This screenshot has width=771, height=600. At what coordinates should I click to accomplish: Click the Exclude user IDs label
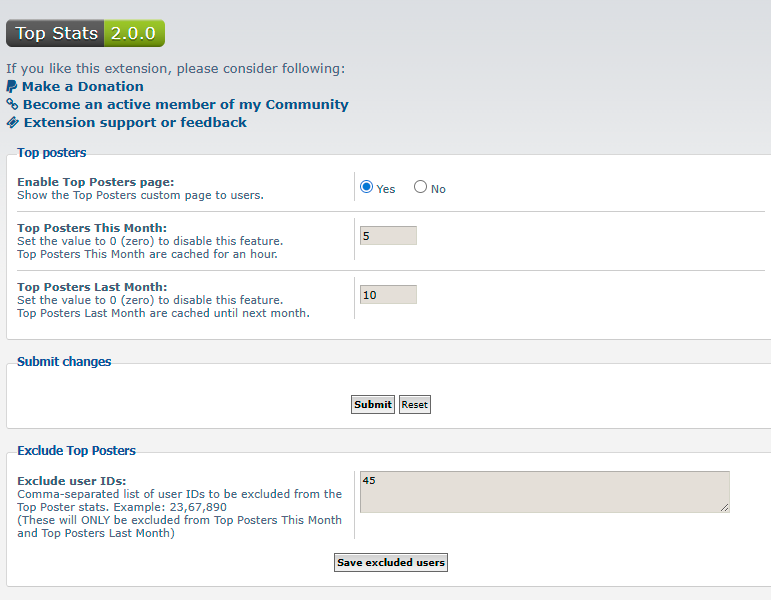pyautogui.click(x=72, y=481)
